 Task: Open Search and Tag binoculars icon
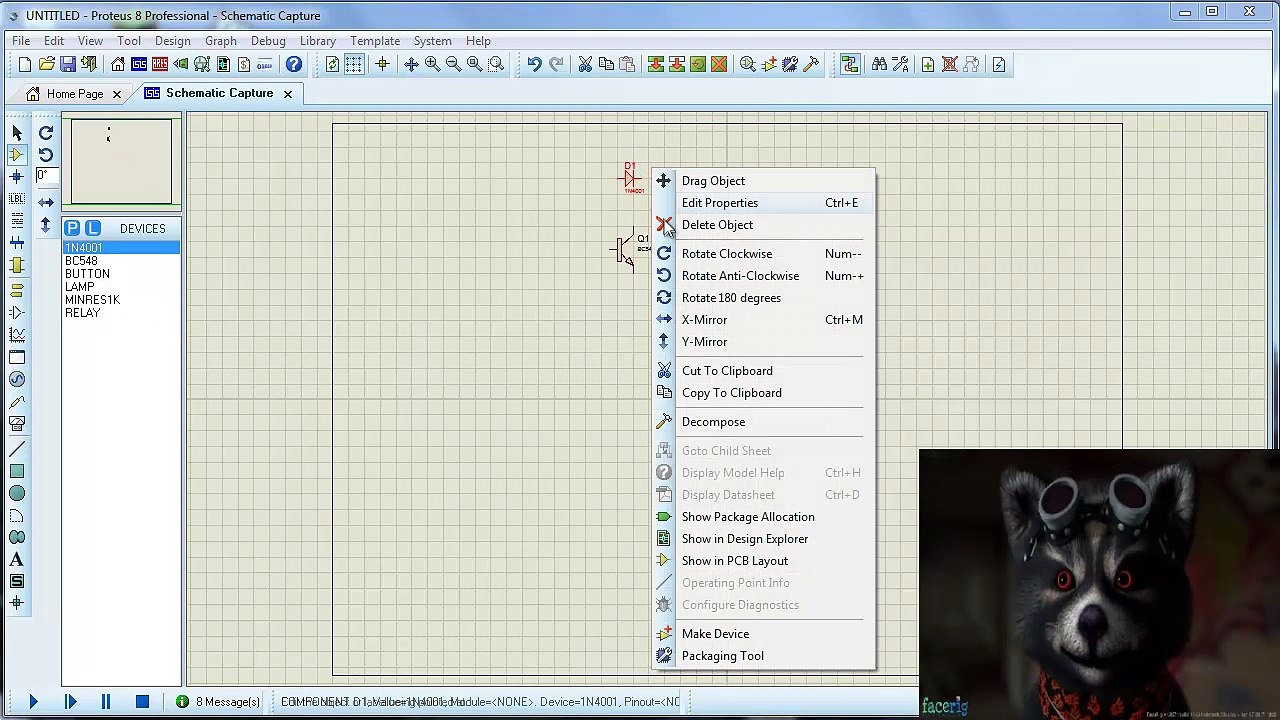(x=879, y=65)
